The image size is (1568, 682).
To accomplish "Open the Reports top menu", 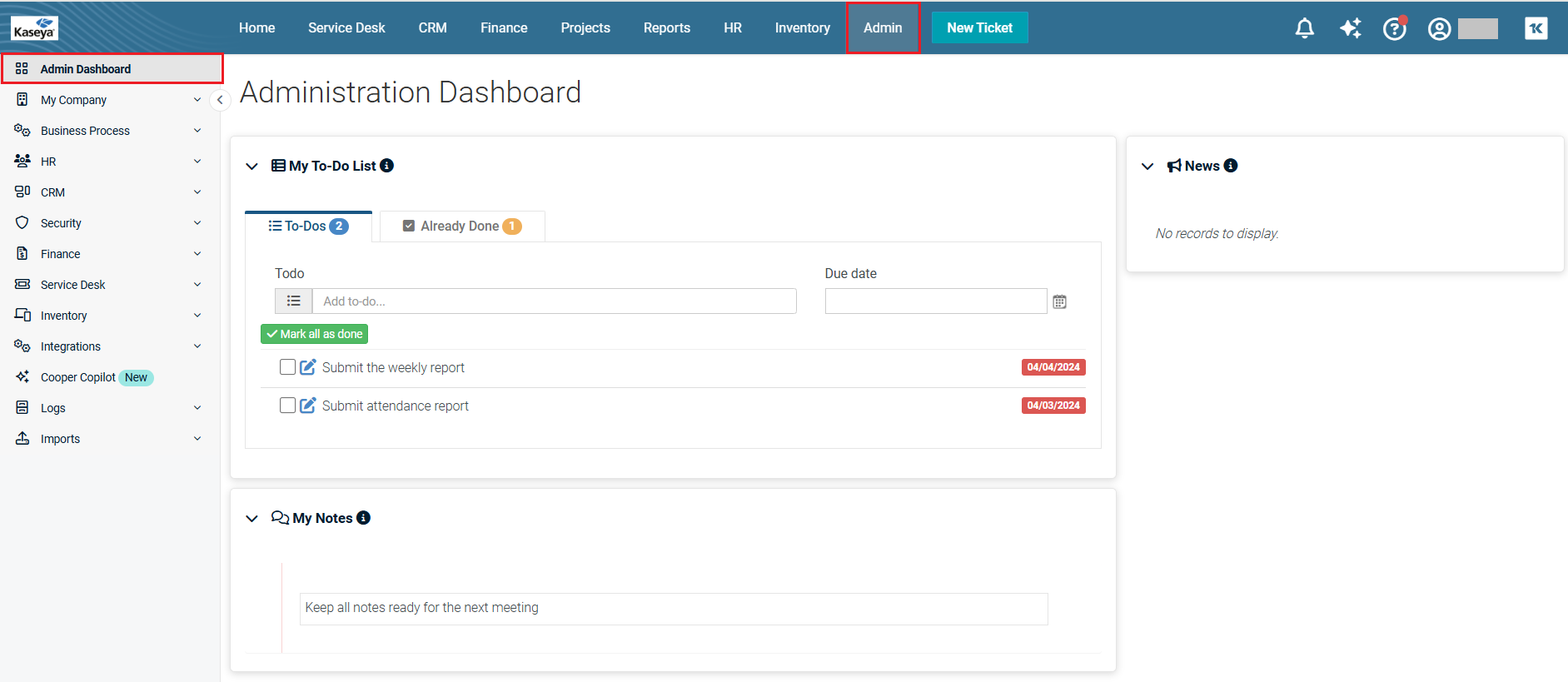I will tap(667, 28).
